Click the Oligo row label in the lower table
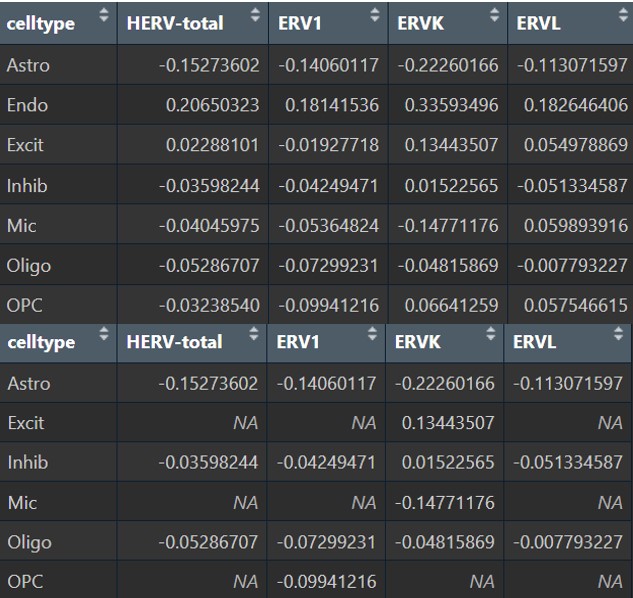633x598 pixels. [x=29, y=543]
